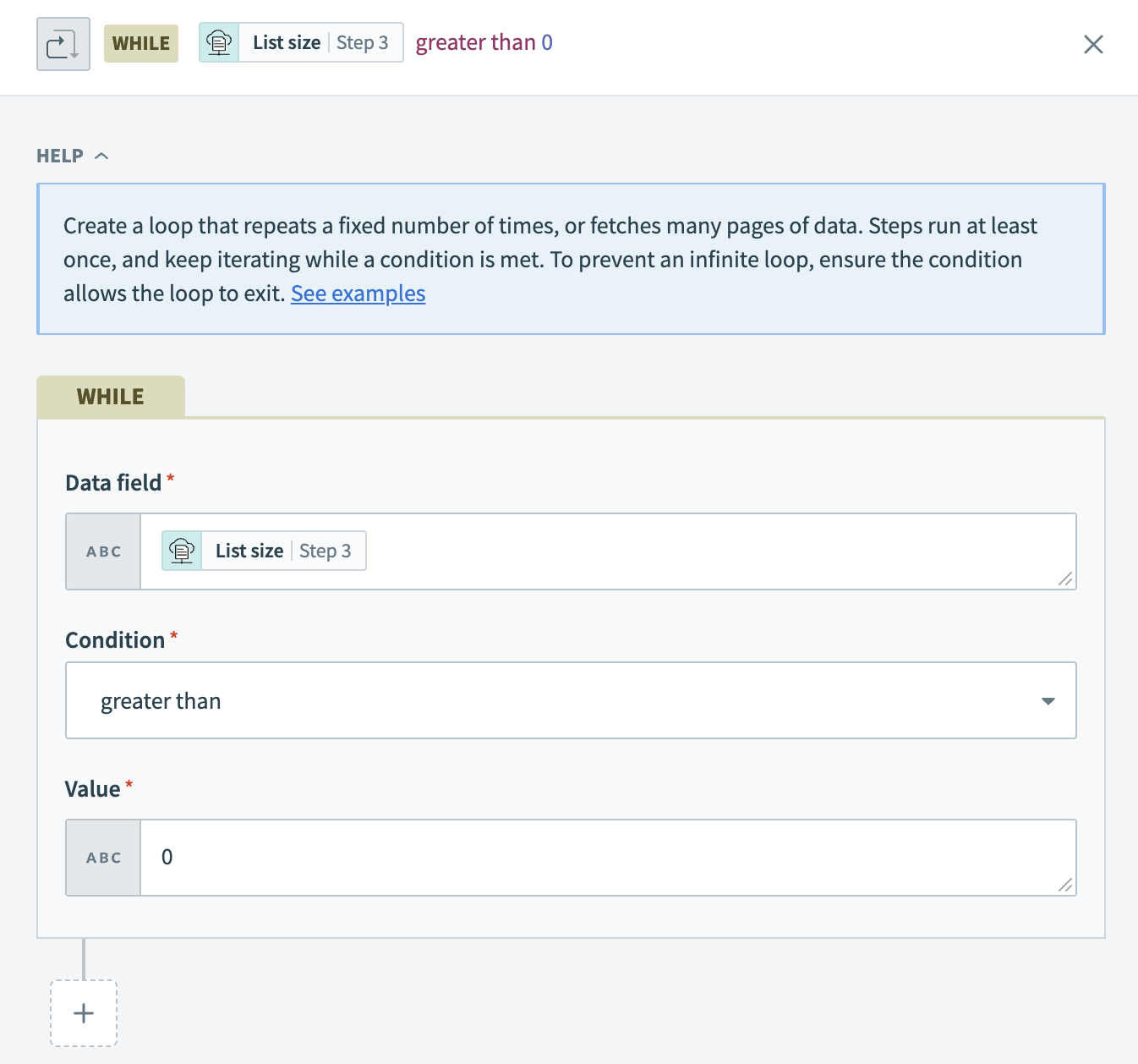Viewport: 1138px width, 1064px height.
Task: Click the ABC type indicator for Data field
Action: (x=102, y=551)
